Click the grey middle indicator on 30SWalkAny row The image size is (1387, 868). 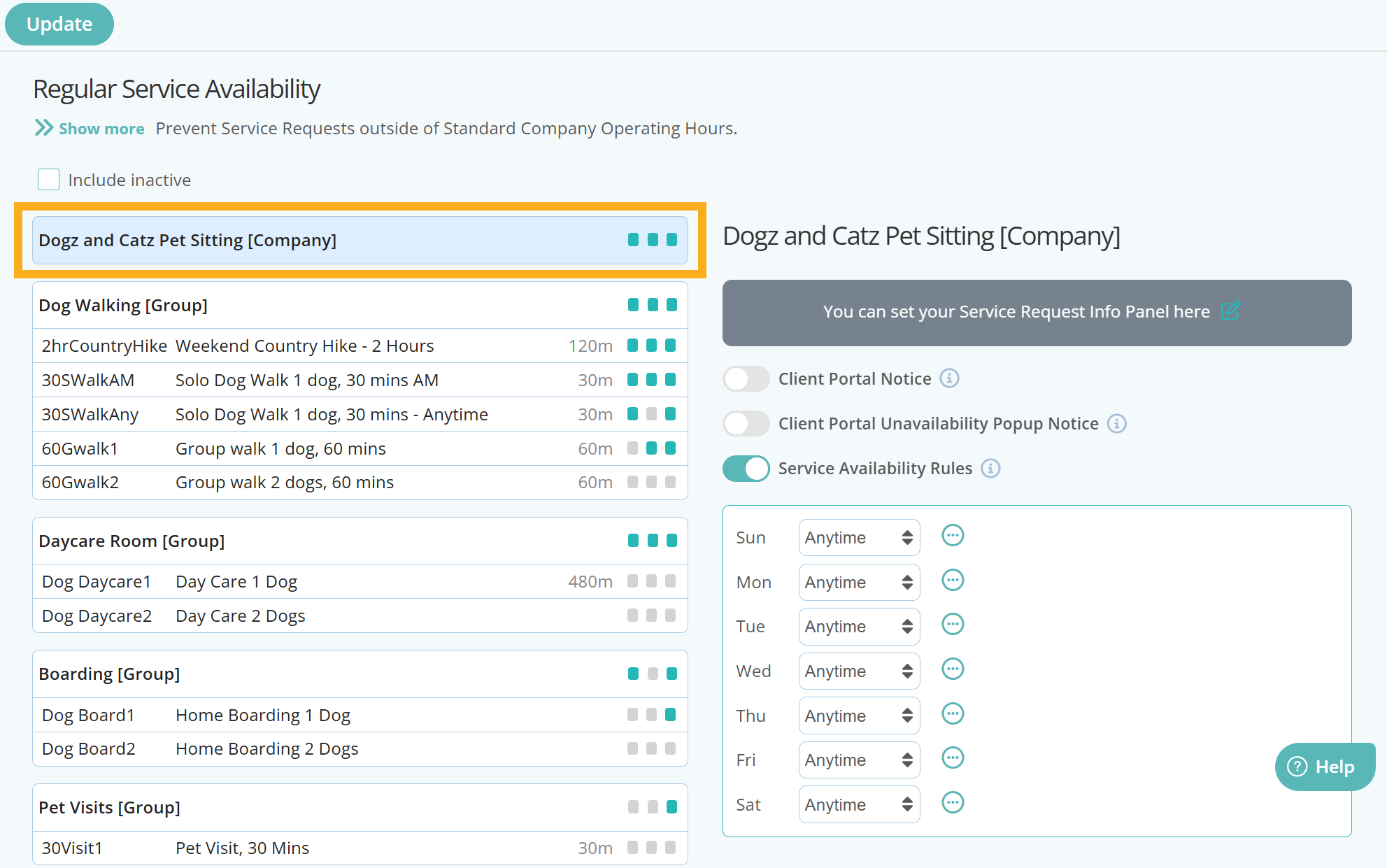tap(651, 414)
